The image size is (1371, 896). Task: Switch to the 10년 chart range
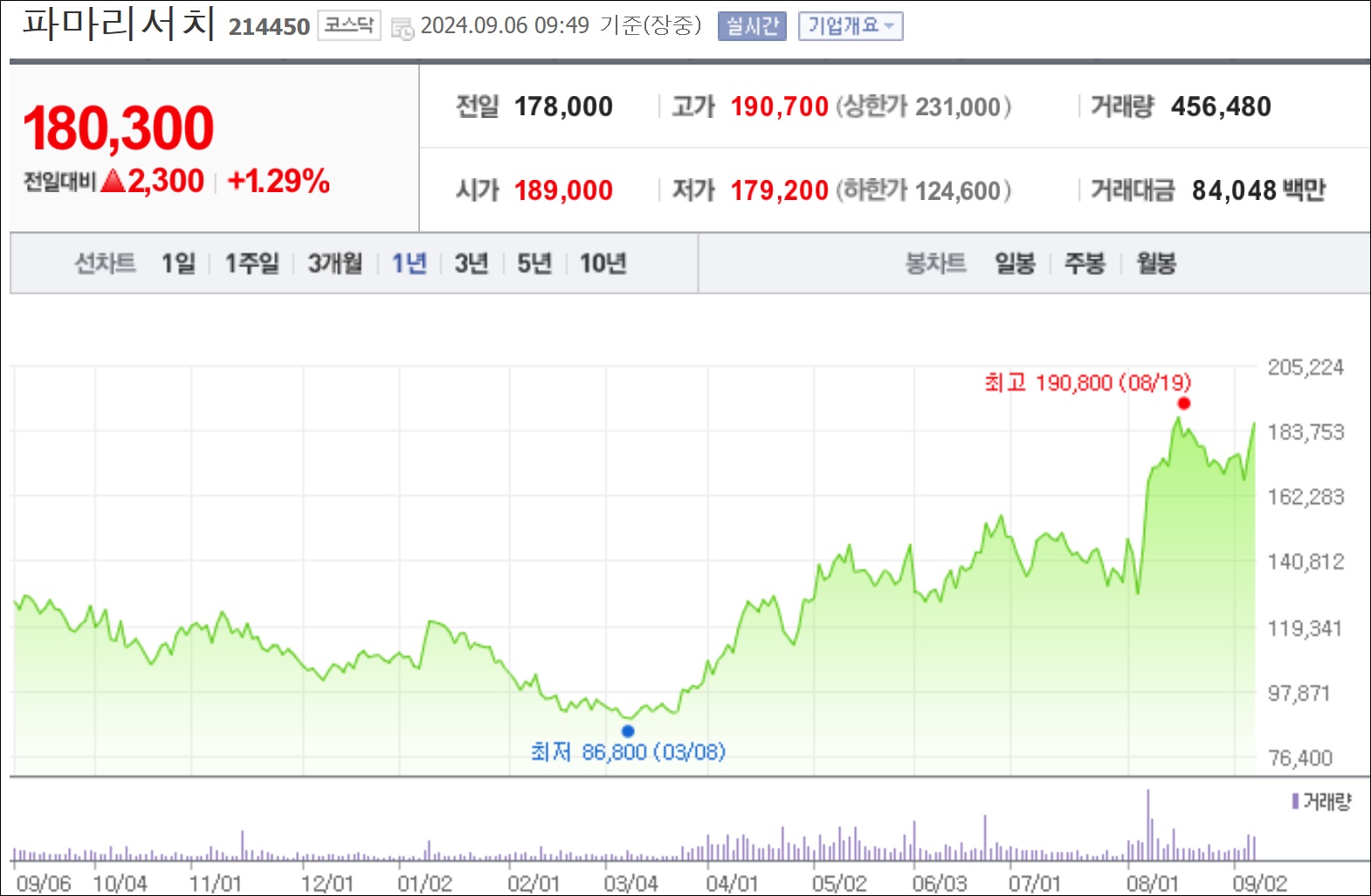603,263
